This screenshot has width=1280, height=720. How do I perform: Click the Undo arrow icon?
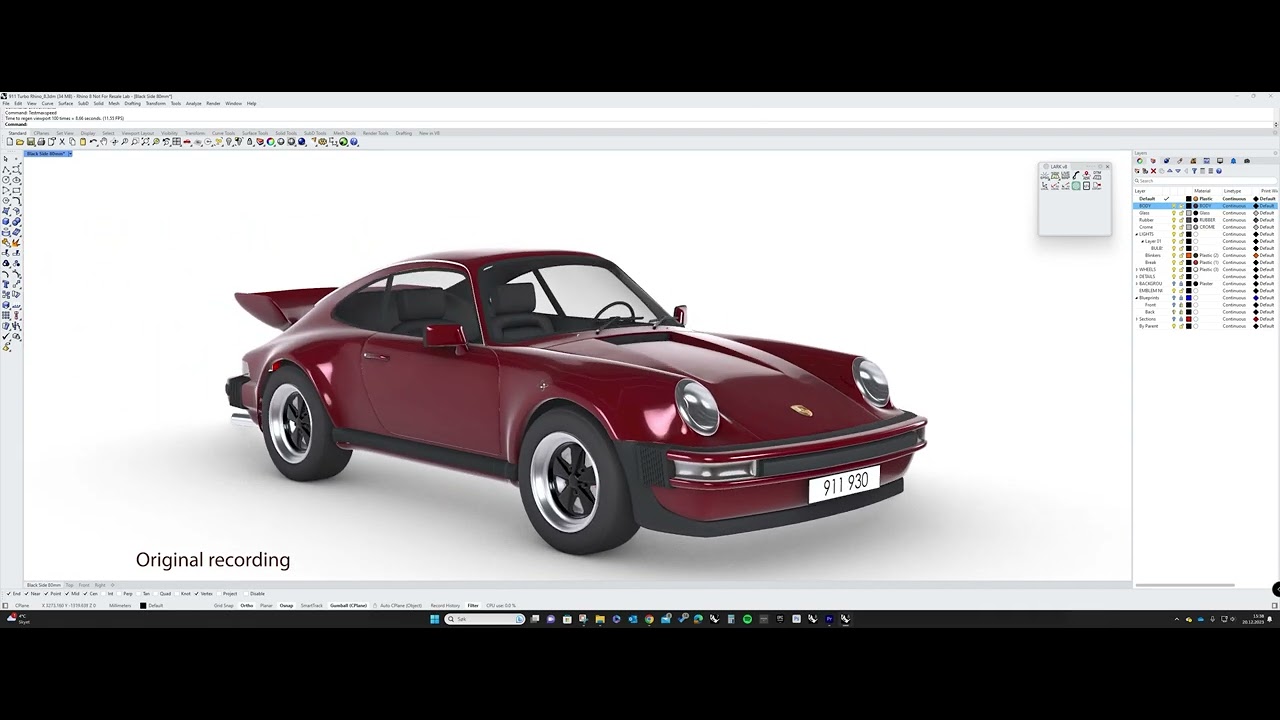pyautogui.click(x=93, y=142)
